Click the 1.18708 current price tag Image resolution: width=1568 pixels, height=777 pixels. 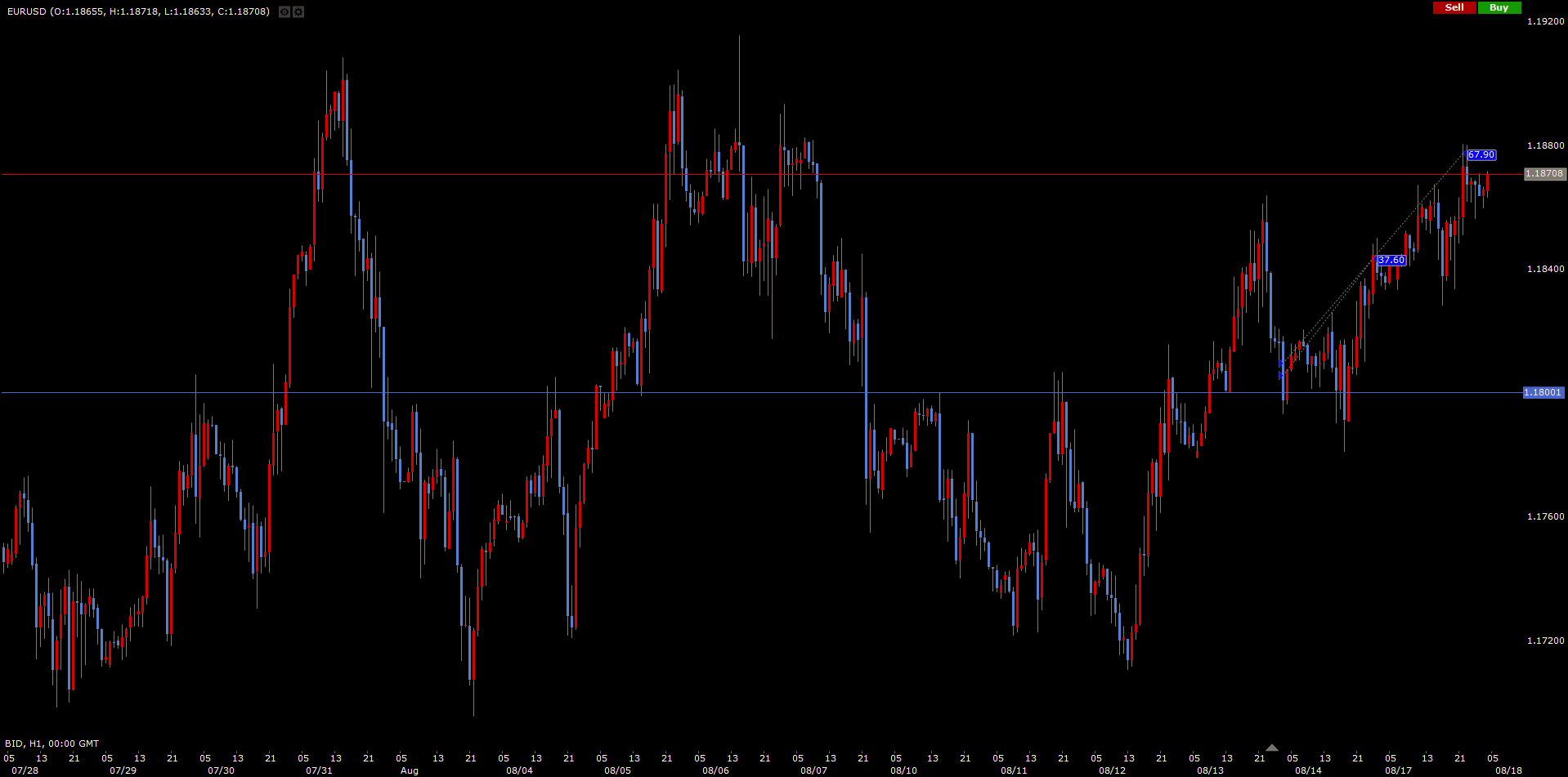coord(1543,174)
